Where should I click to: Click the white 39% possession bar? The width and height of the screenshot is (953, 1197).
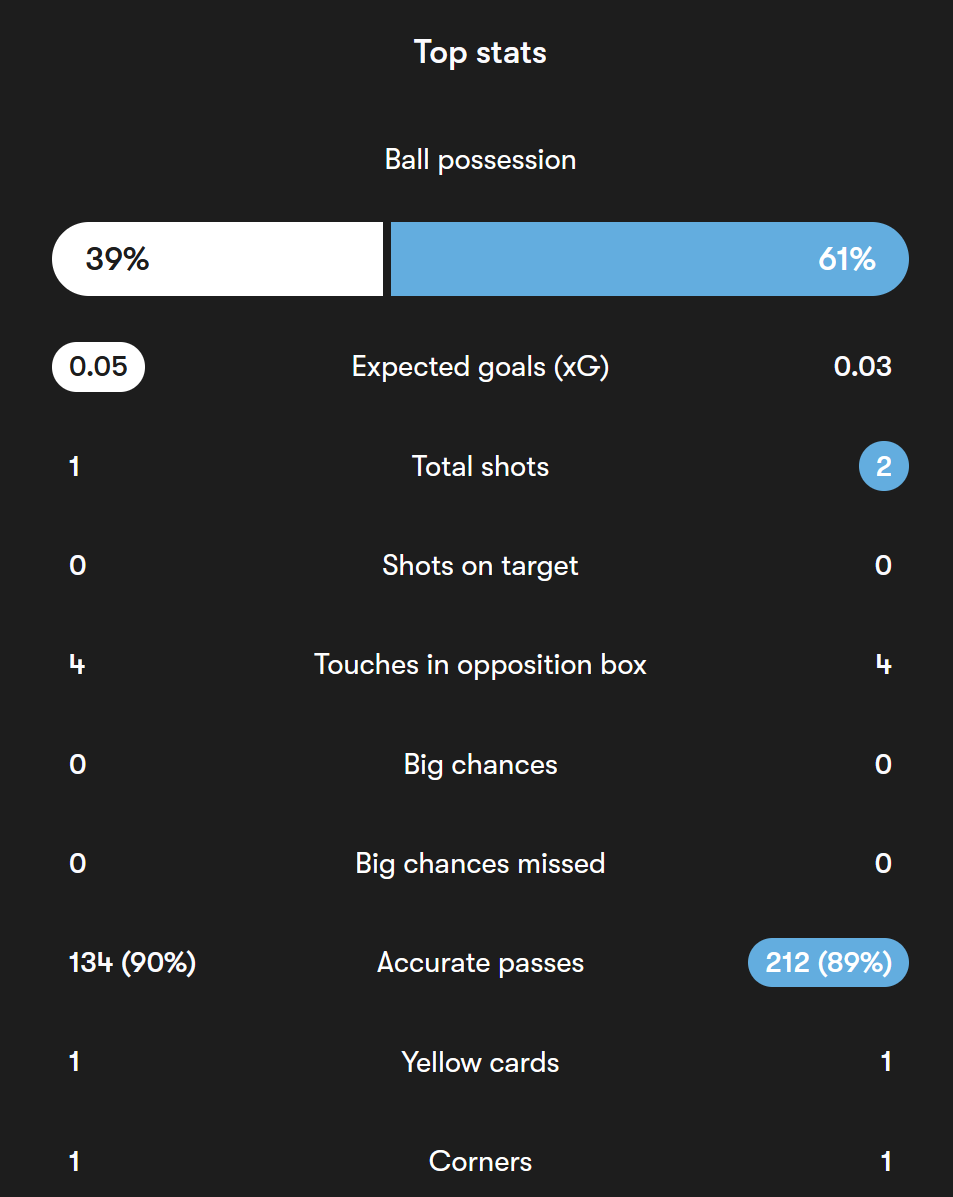click(217, 259)
